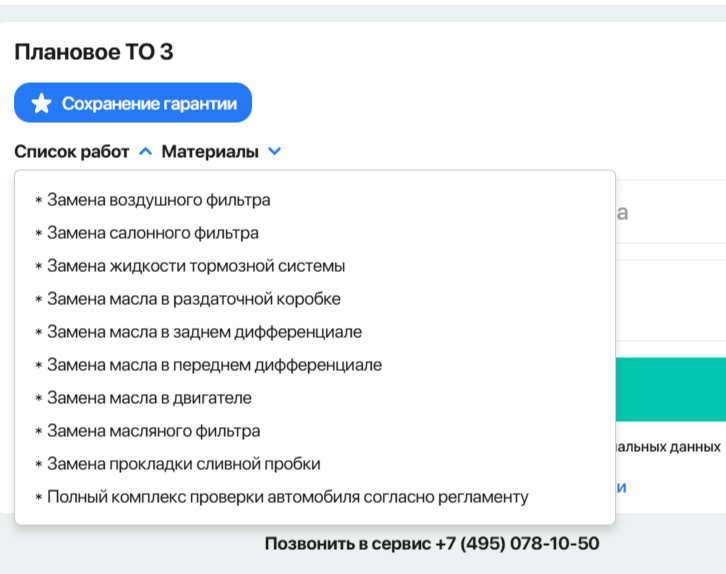Screen dimensions: 726x574
Task: Collapse the 'Список работ' chevron arrow
Action: (145, 152)
